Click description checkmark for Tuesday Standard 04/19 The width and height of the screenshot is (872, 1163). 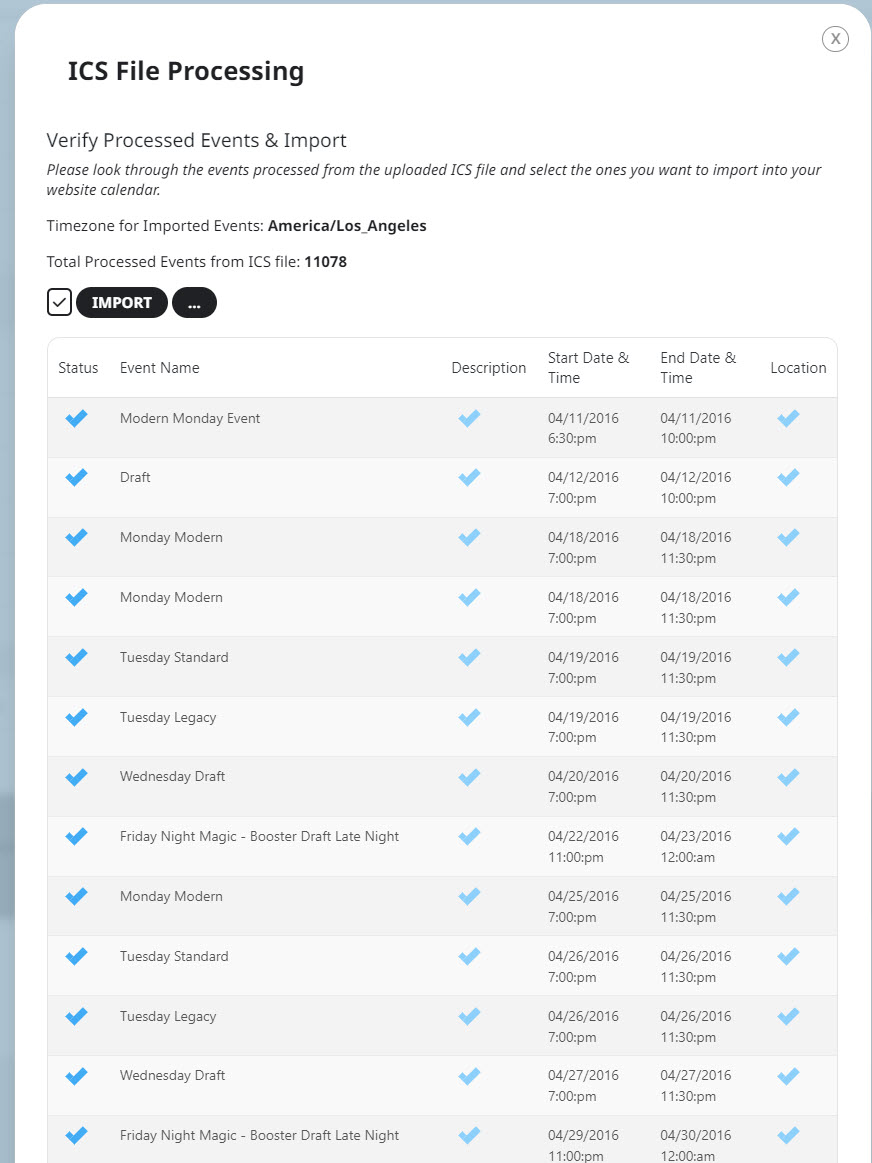pos(469,657)
